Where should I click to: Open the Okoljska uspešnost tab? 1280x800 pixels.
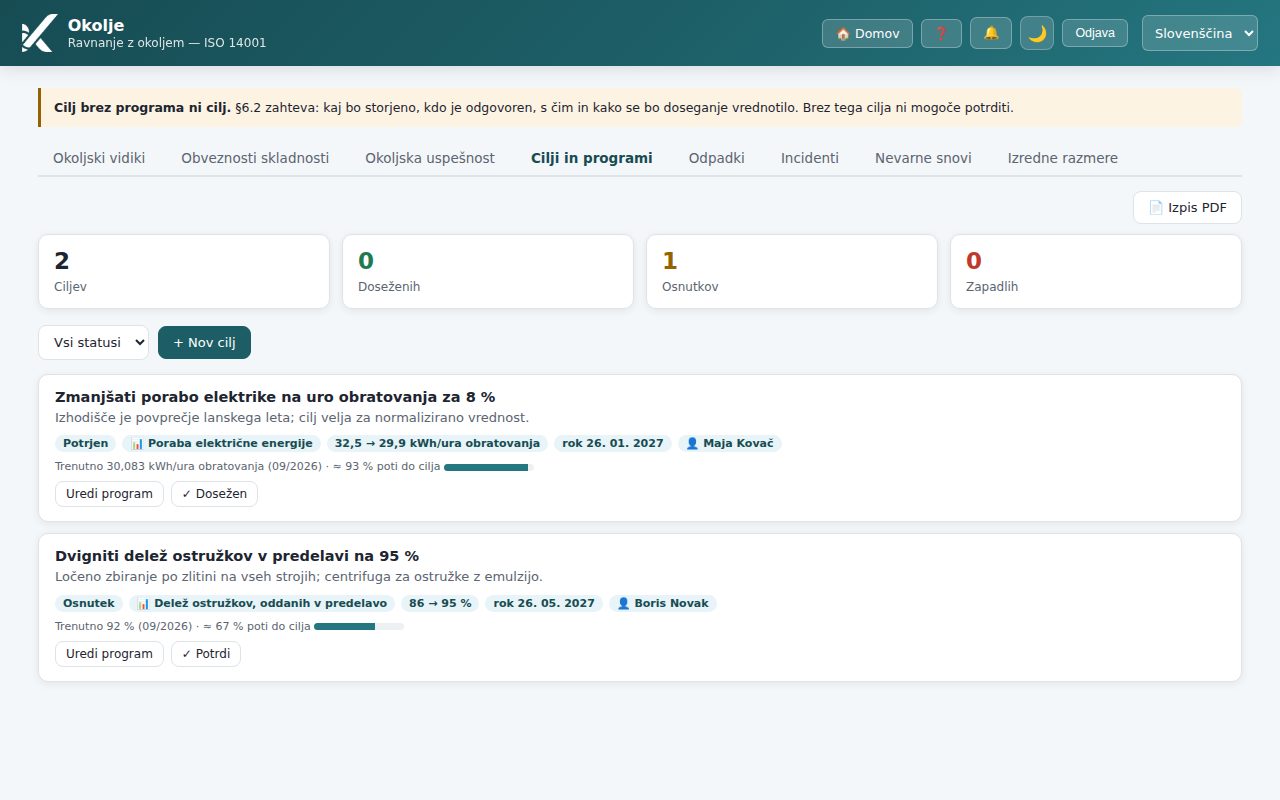click(x=430, y=158)
